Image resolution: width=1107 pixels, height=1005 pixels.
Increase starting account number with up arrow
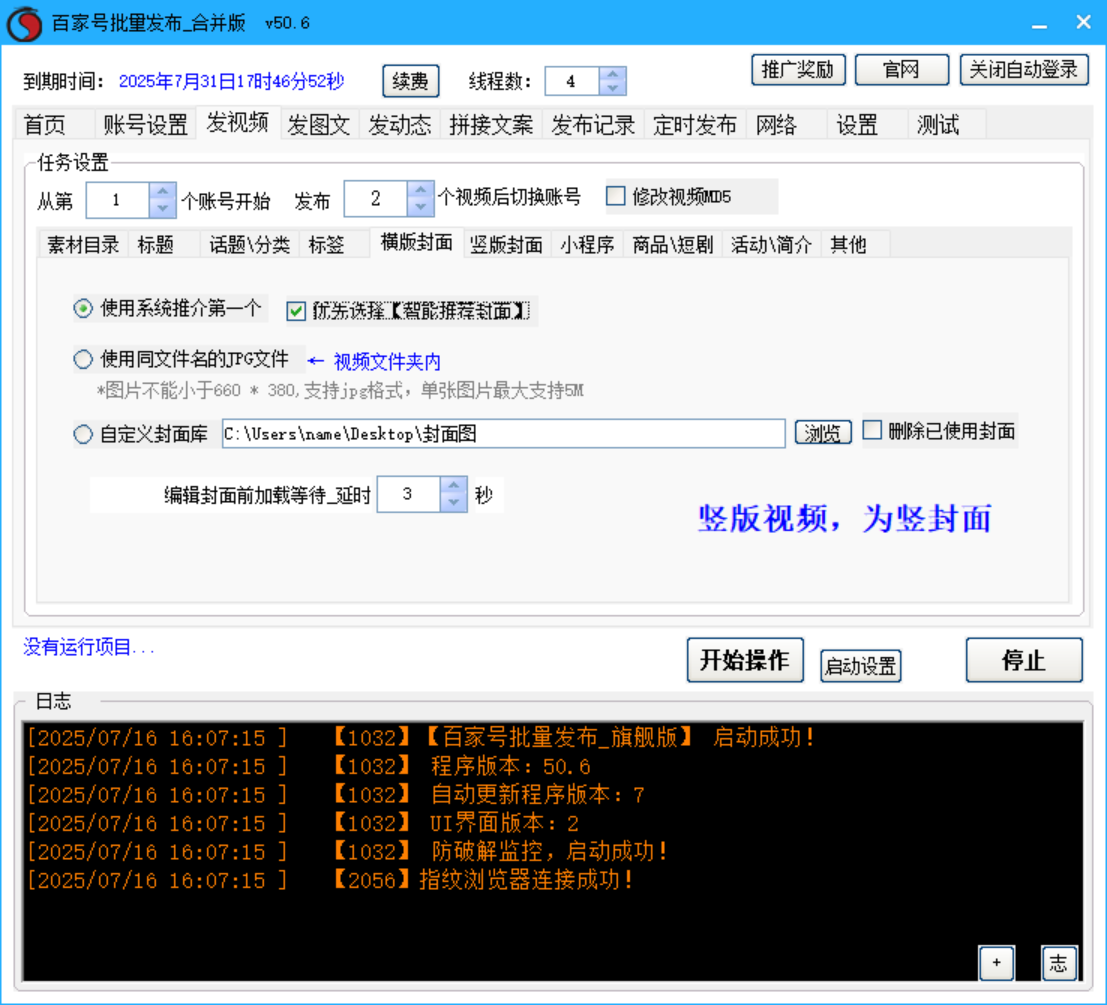162,193
